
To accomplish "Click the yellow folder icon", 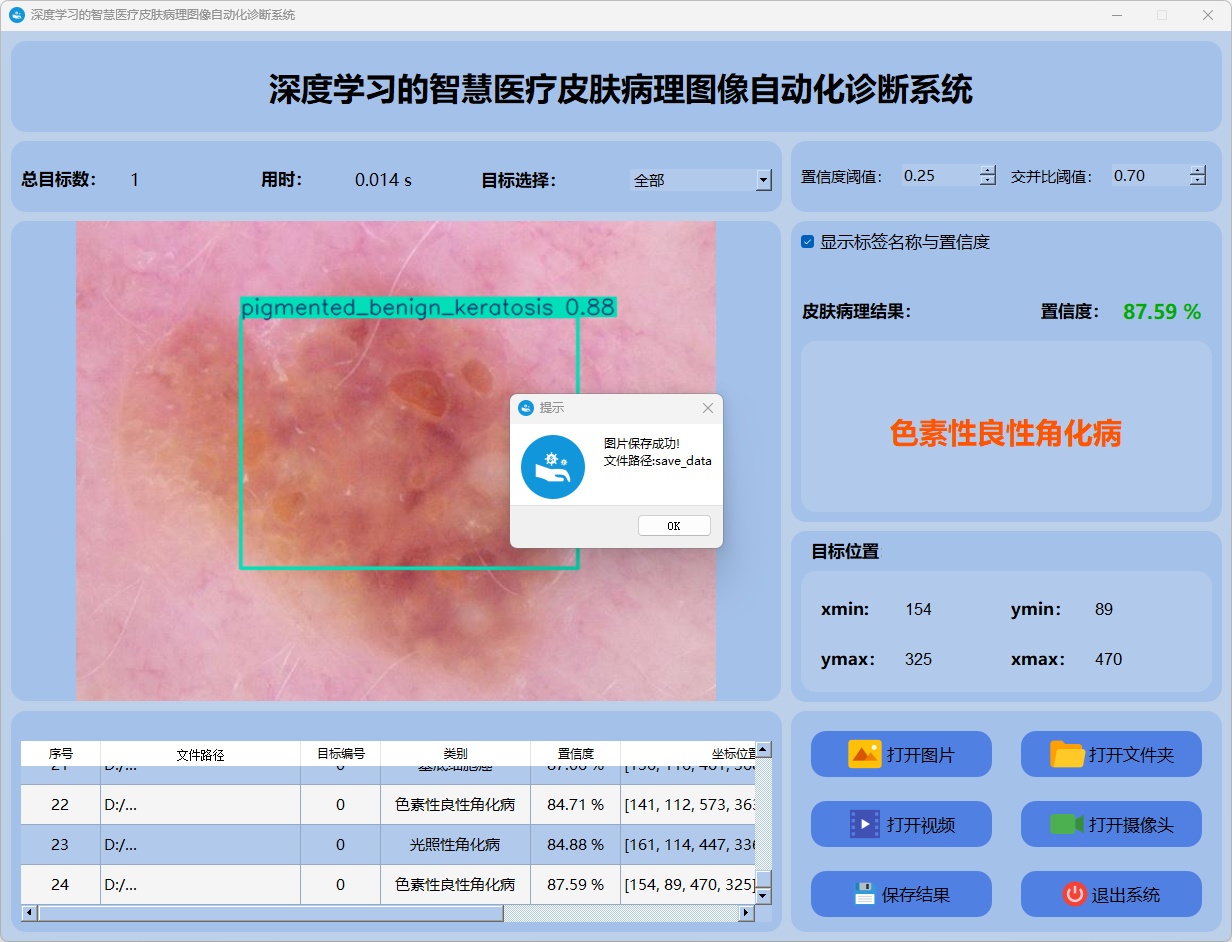I will pyautogui.click(x=1067, y=754).
